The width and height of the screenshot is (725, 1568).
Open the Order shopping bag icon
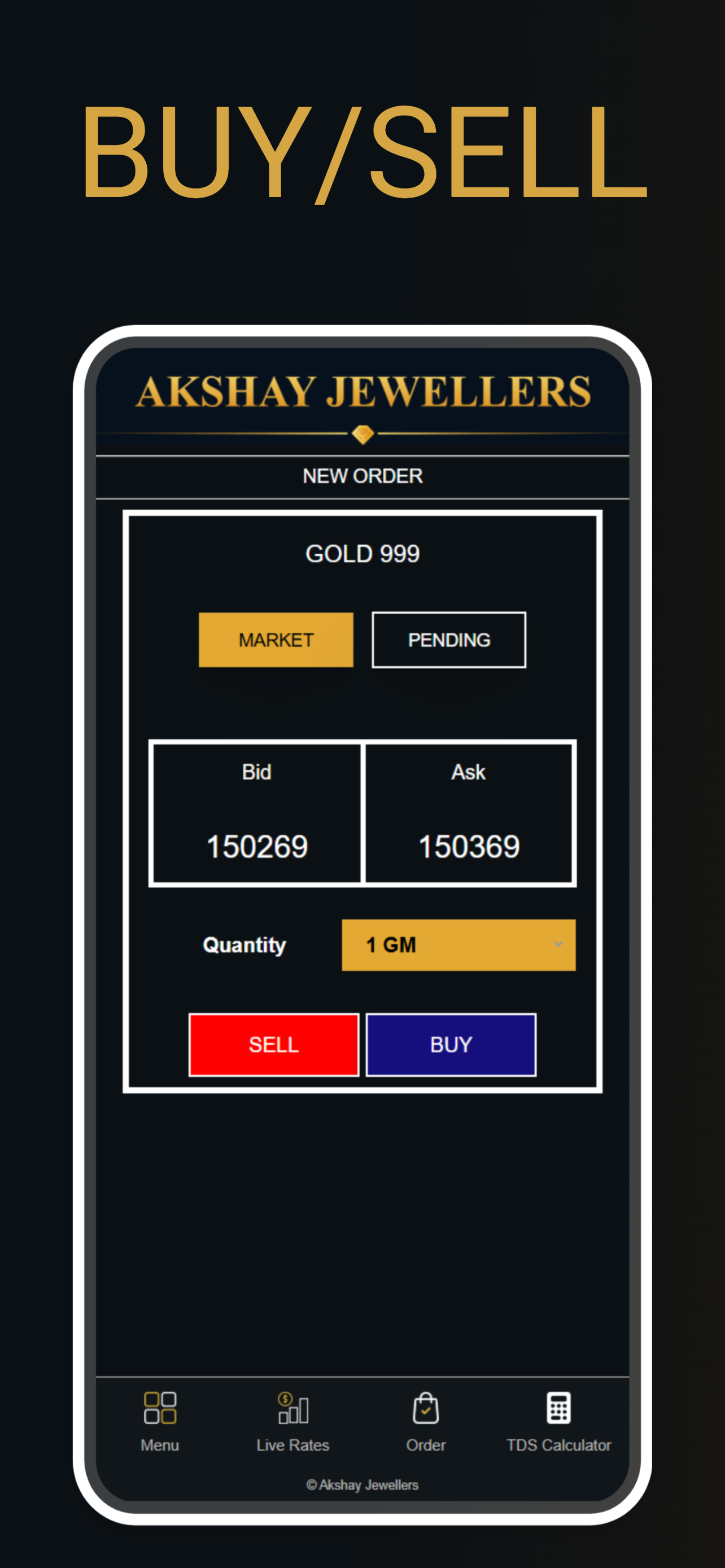pos(426,1407)
